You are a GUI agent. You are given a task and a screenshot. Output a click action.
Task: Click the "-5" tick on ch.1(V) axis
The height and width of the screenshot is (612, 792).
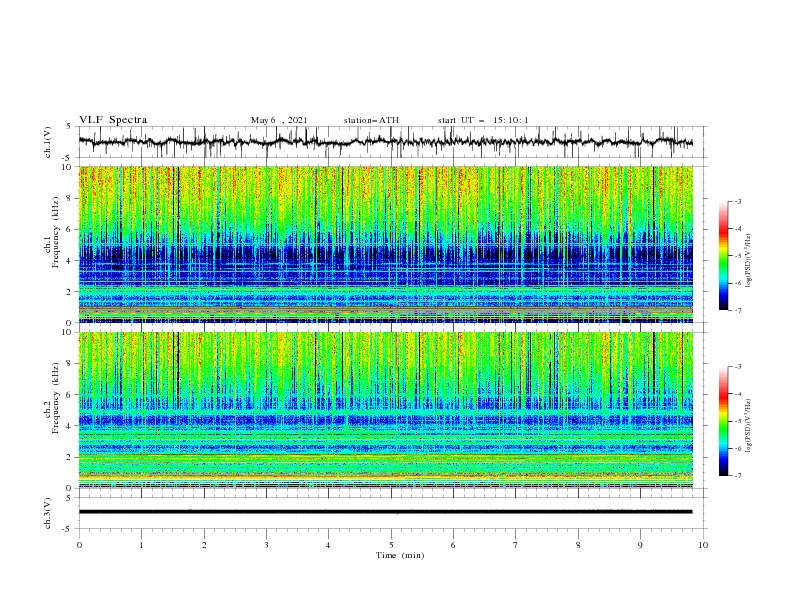pos(68,158)
